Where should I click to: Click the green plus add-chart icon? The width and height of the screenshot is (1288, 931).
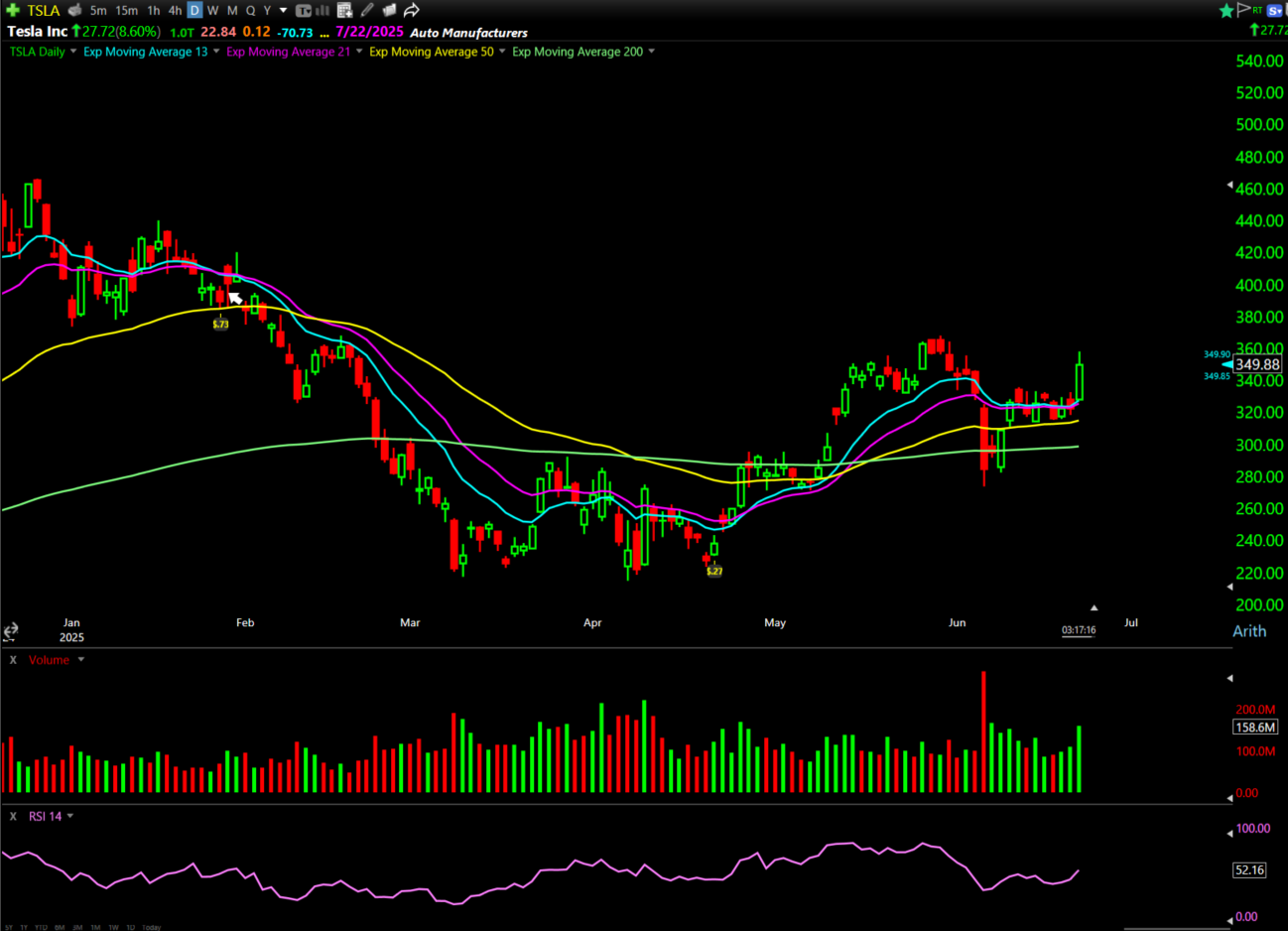coord(13,10)
